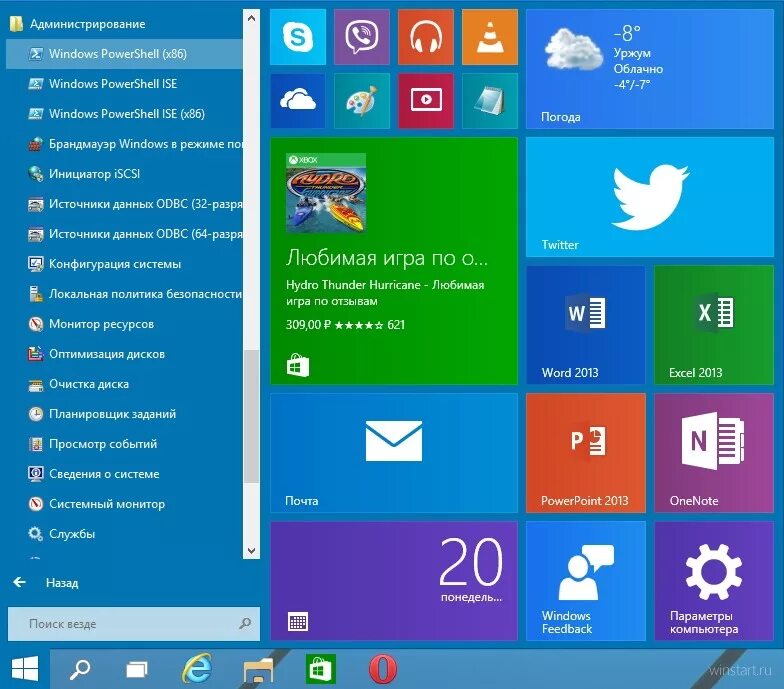Launch the Notepad tile
784x689 pixels.
click(x=490, y=101)
